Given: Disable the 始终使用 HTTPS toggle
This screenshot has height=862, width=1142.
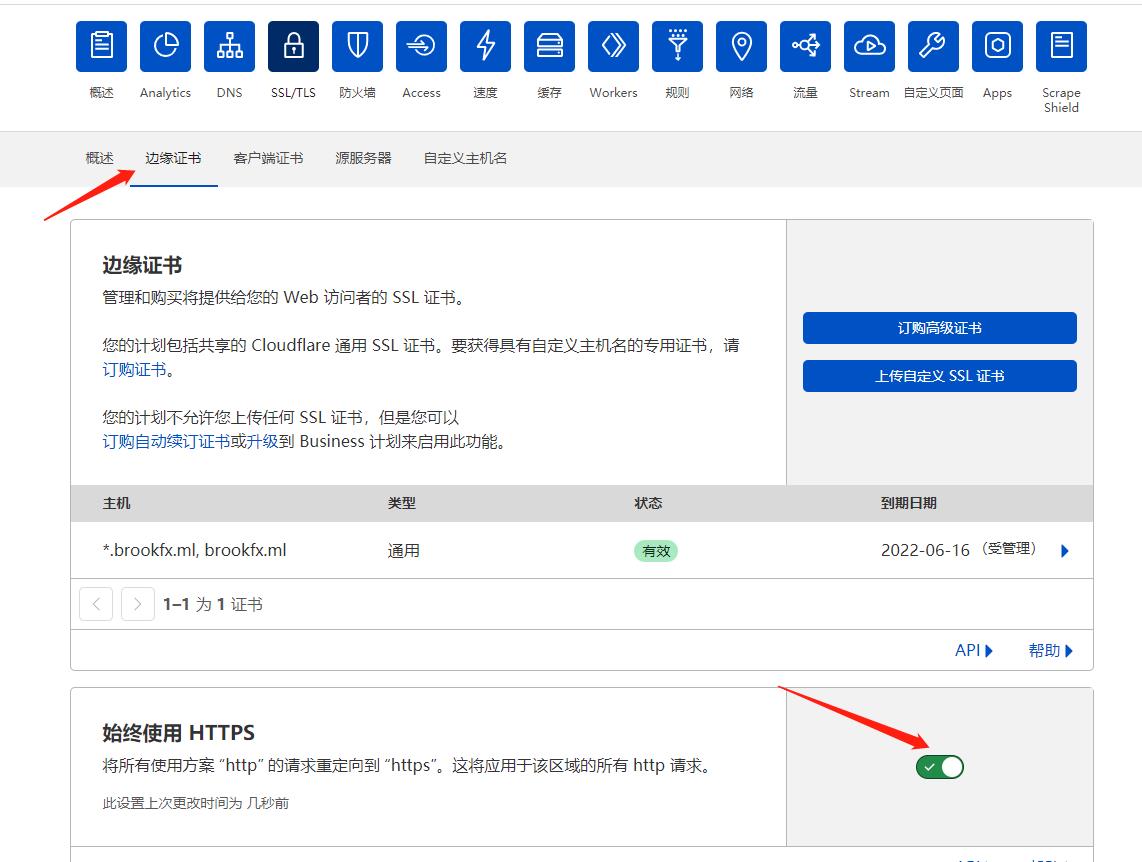Looking at the screenshot, I should coord(939,766).
